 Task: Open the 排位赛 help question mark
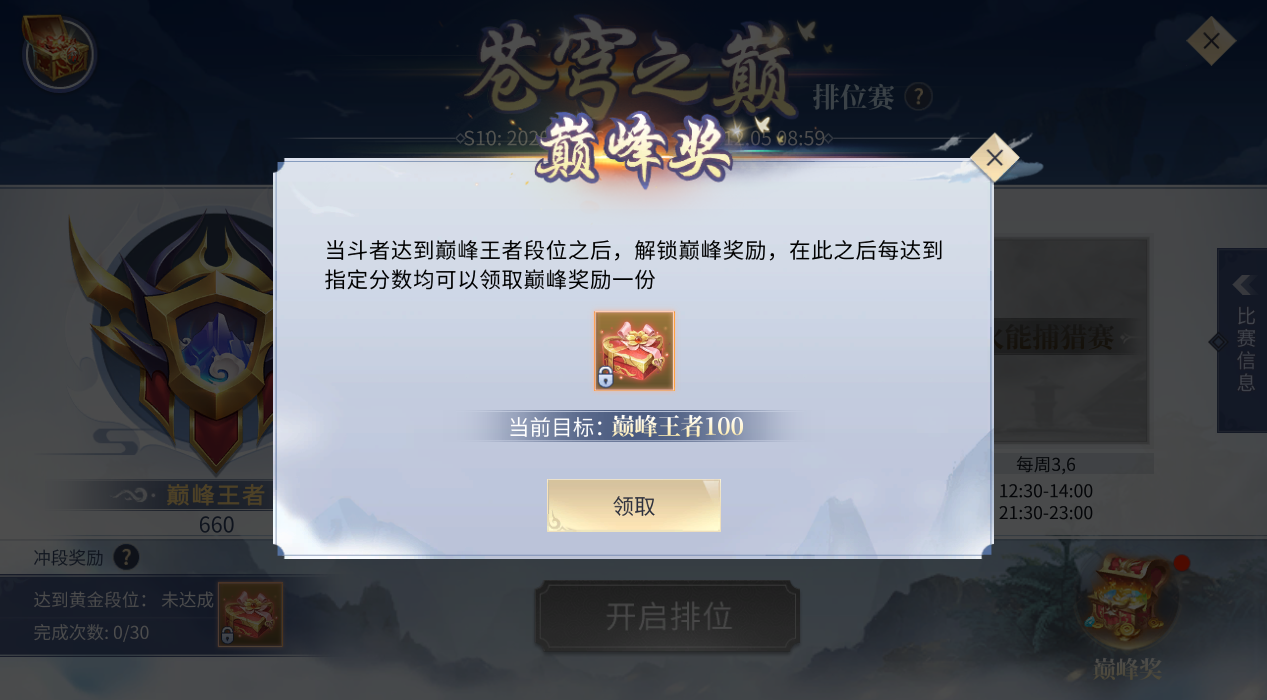click(x=918, y=97)
